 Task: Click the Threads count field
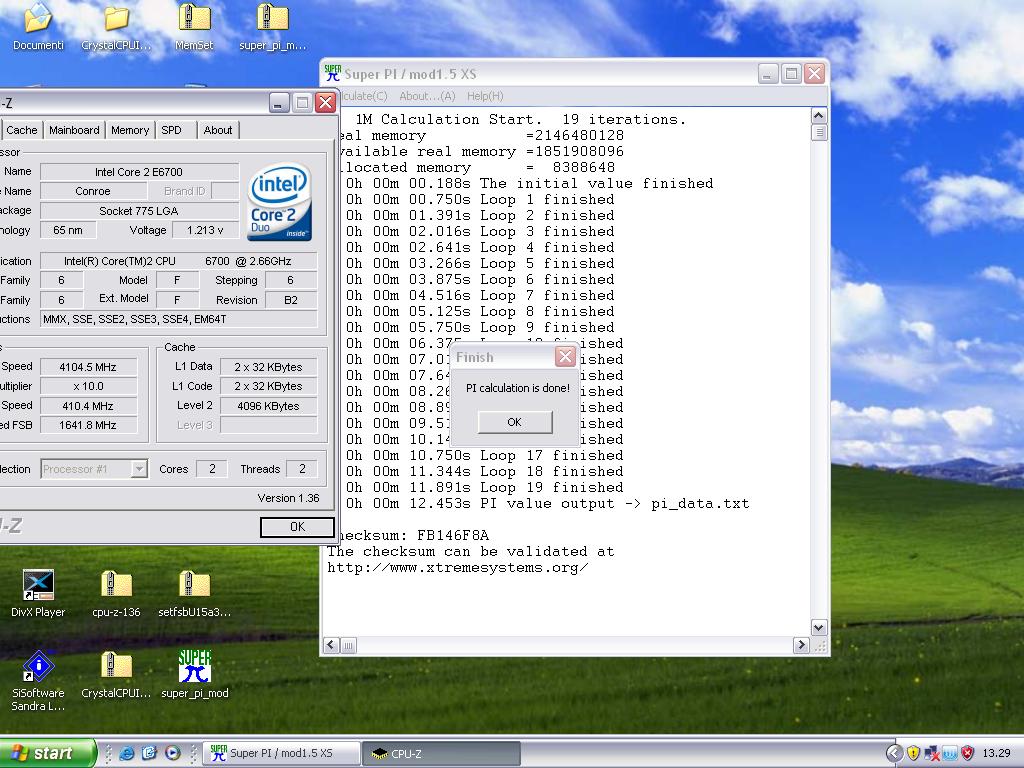[302, 469]
